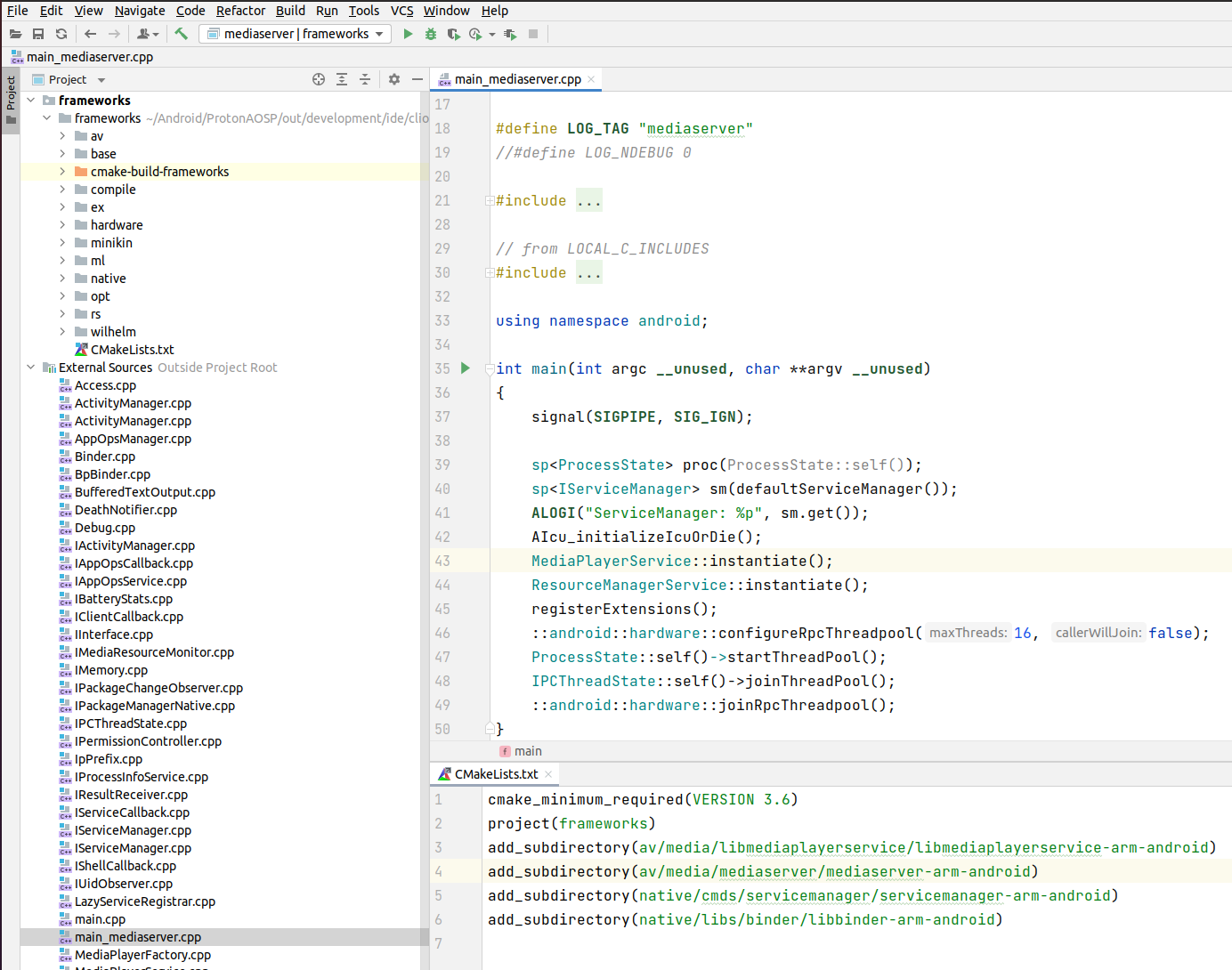Image resolution: width=1232 pixels, height=970 pixels.
Task: Open the Project panel settings gear
Action: (393, 79)
